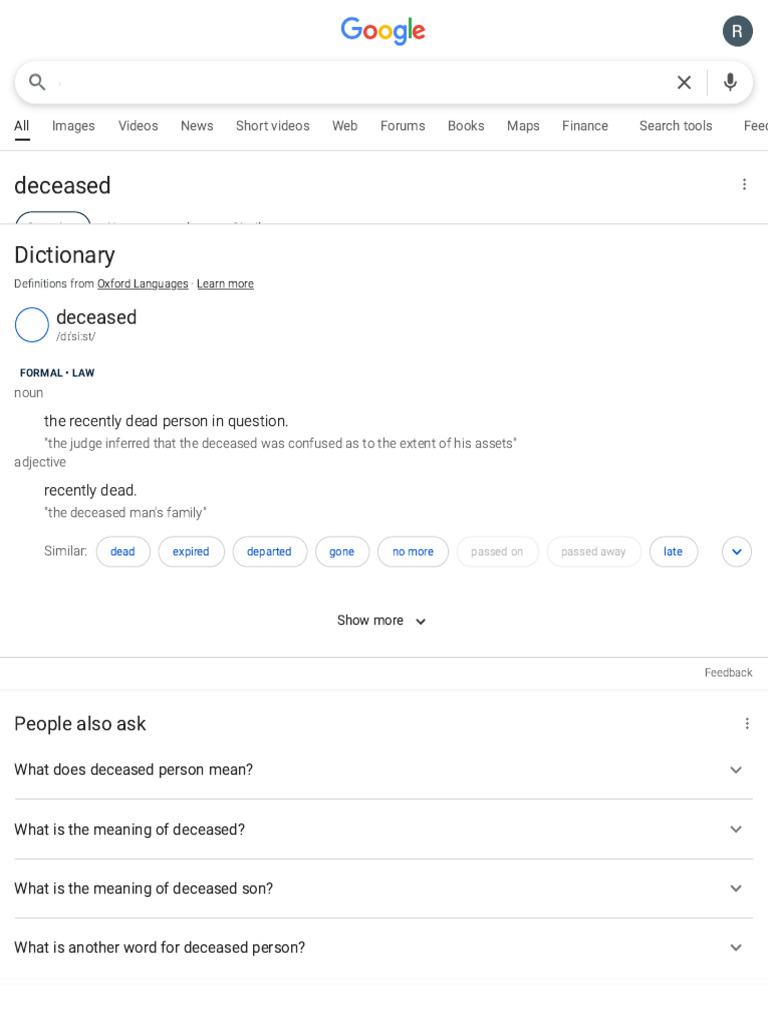Screen dimensions: 768x1024
Task: Click the Learn more link
Action: click(x=225, y=284)
